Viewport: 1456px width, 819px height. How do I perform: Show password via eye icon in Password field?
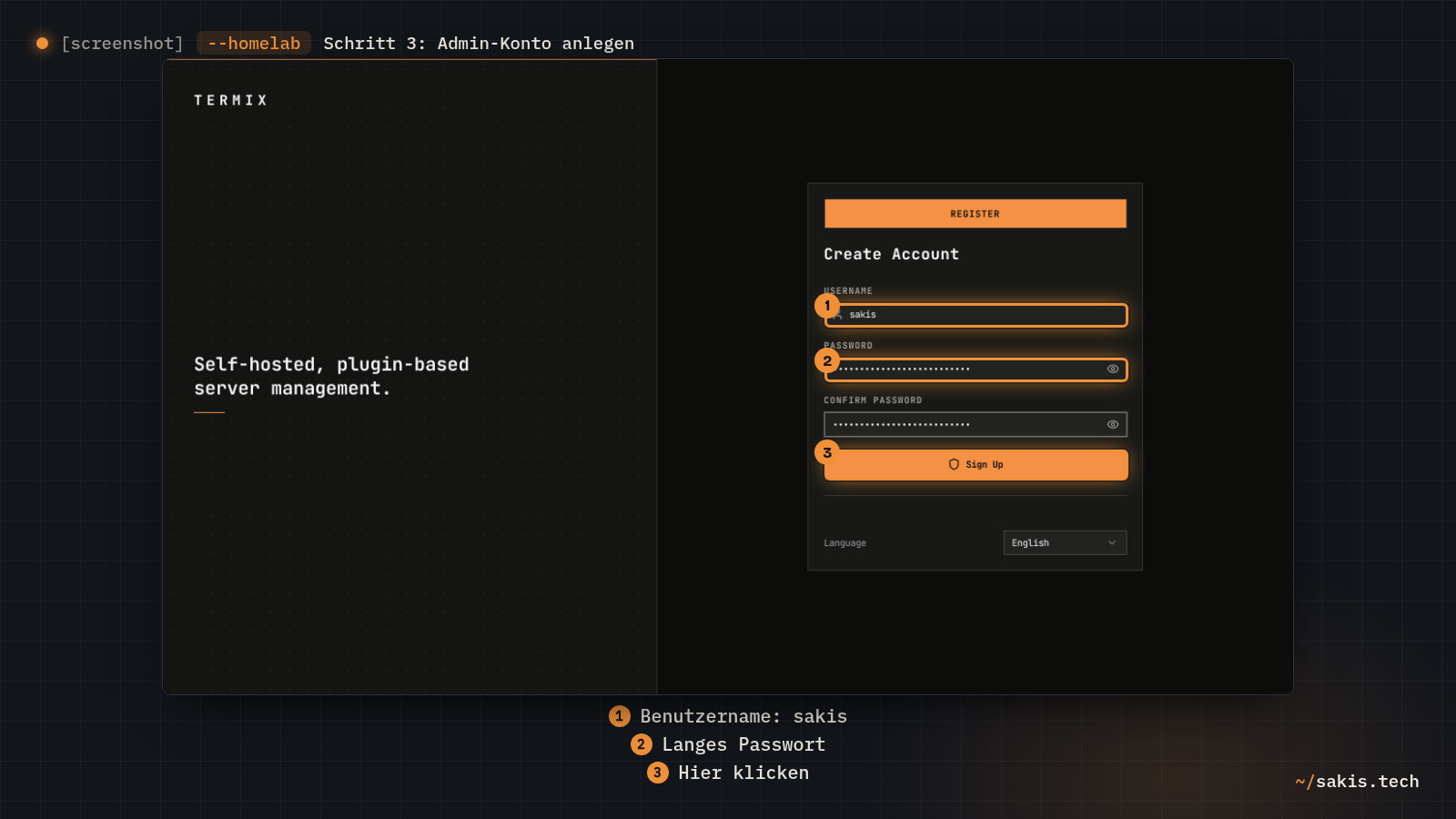pyautogui.click(x=1112, y=369)
